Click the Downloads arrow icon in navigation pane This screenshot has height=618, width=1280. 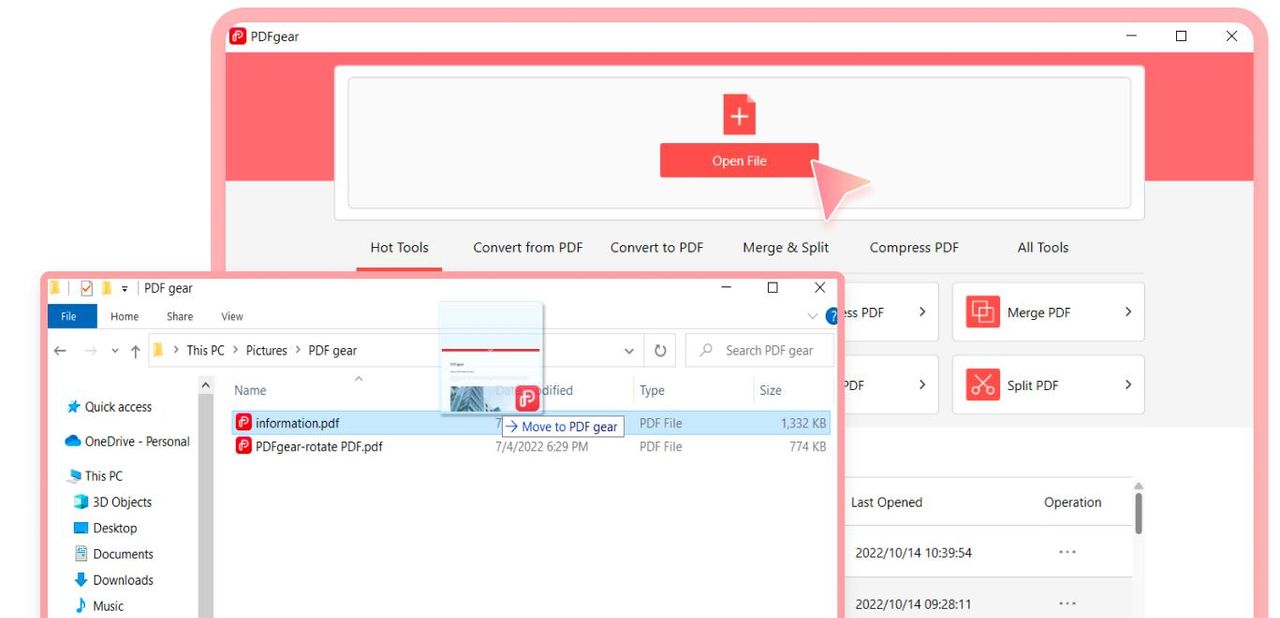tap(81, 580)
